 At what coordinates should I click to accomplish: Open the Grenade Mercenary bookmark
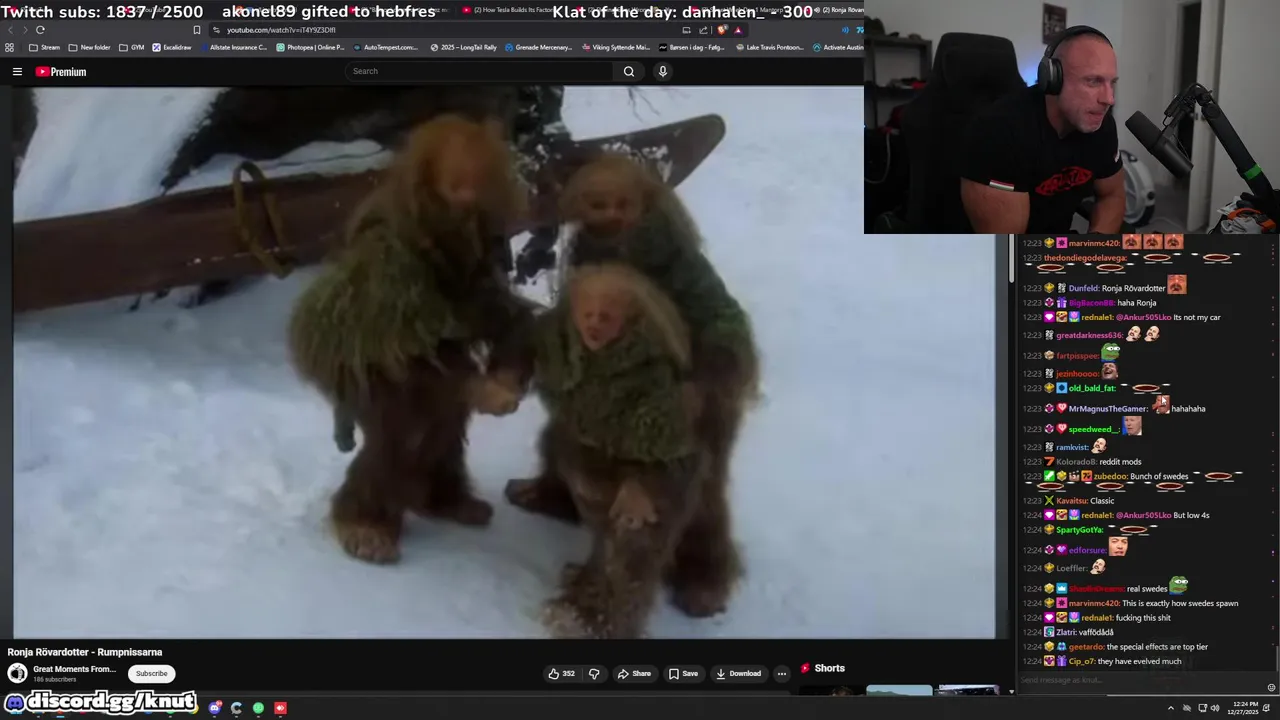click(538, 47)
